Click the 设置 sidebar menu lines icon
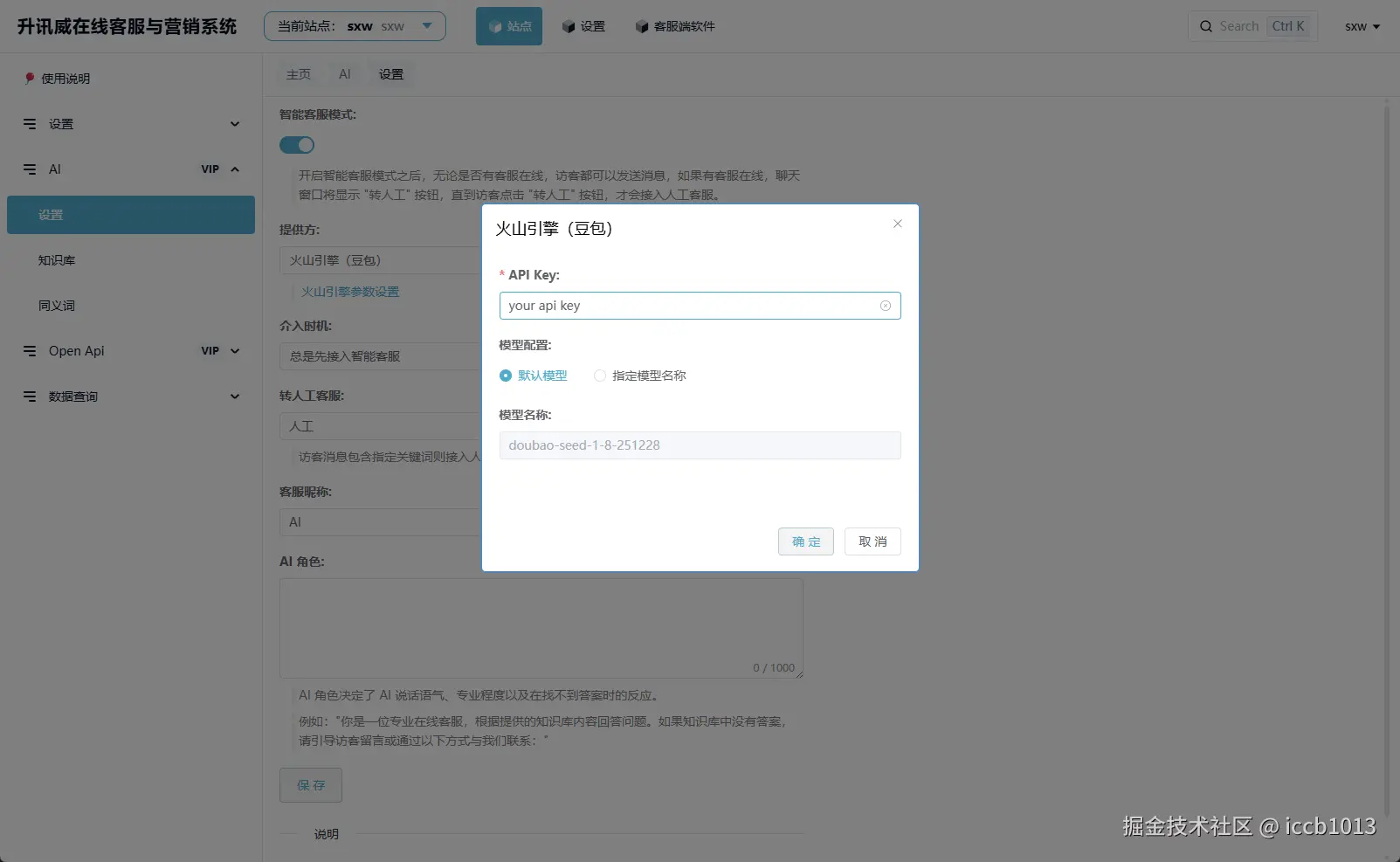The image size is (1400, 862). (30, 124)
